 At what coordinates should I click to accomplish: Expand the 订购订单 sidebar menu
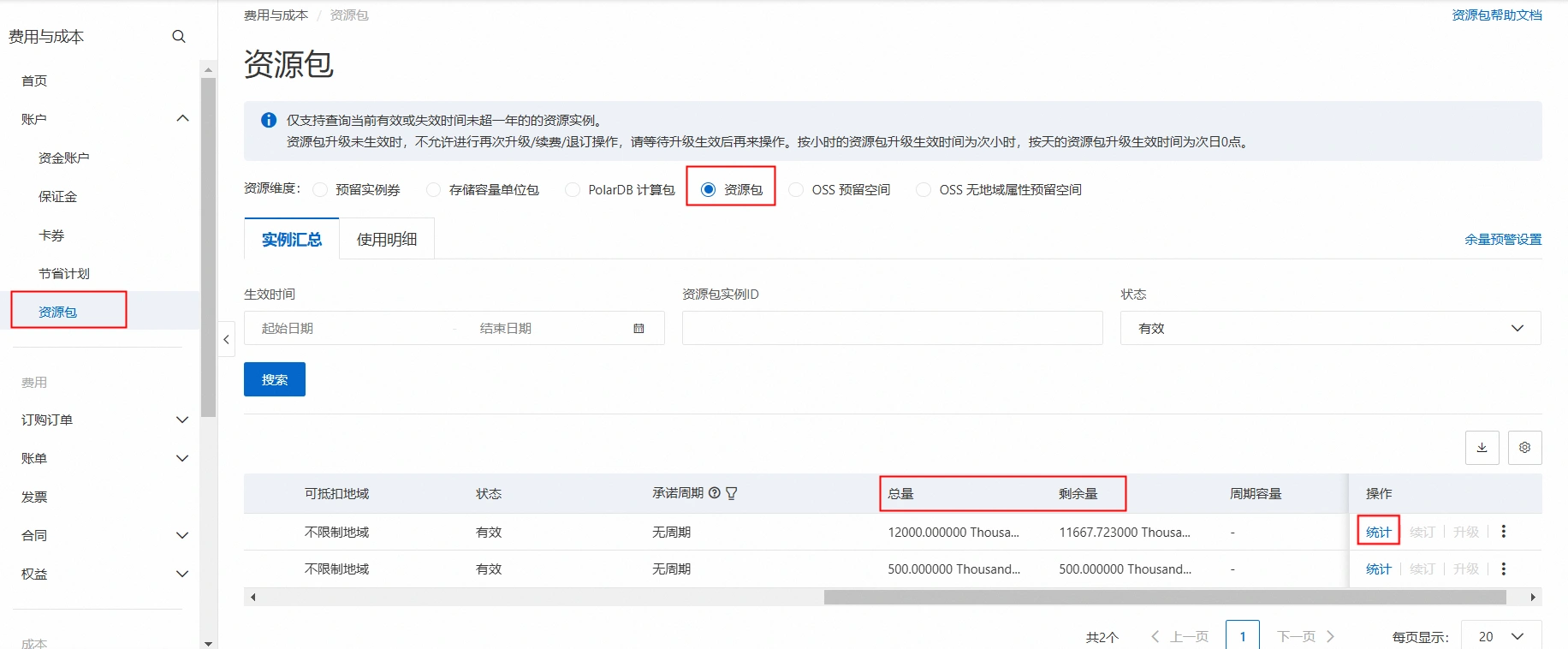click(x=182, y=420)
